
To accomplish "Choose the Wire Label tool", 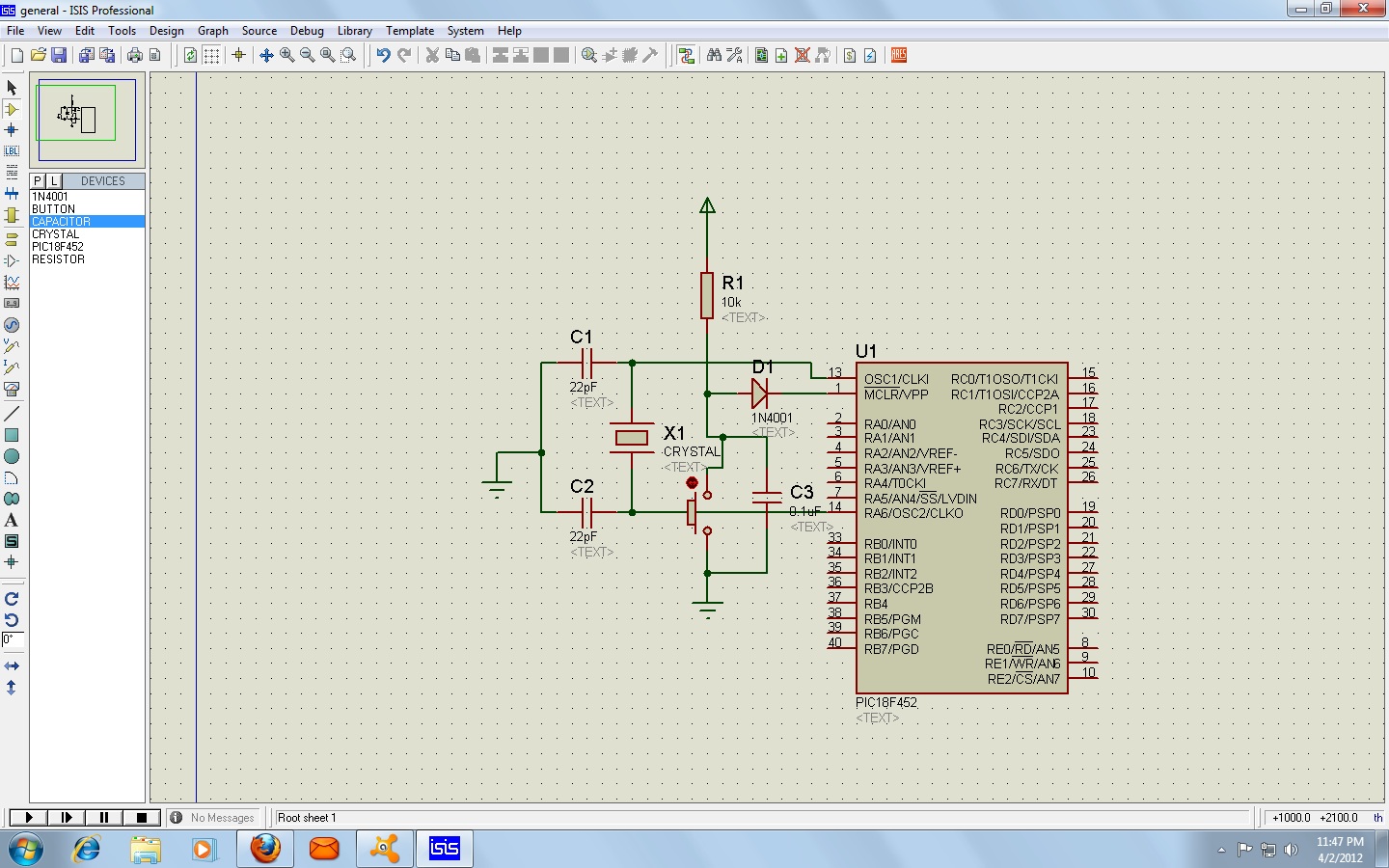I will tap(12, 150).
